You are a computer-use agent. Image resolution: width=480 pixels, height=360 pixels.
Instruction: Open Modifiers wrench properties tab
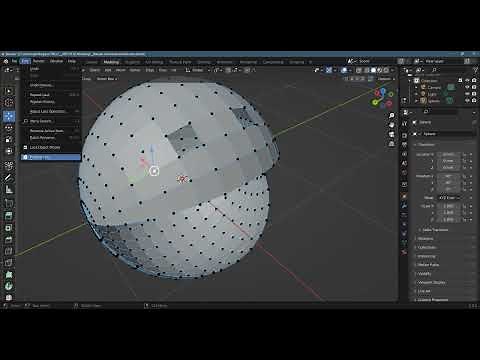(404, 205)
